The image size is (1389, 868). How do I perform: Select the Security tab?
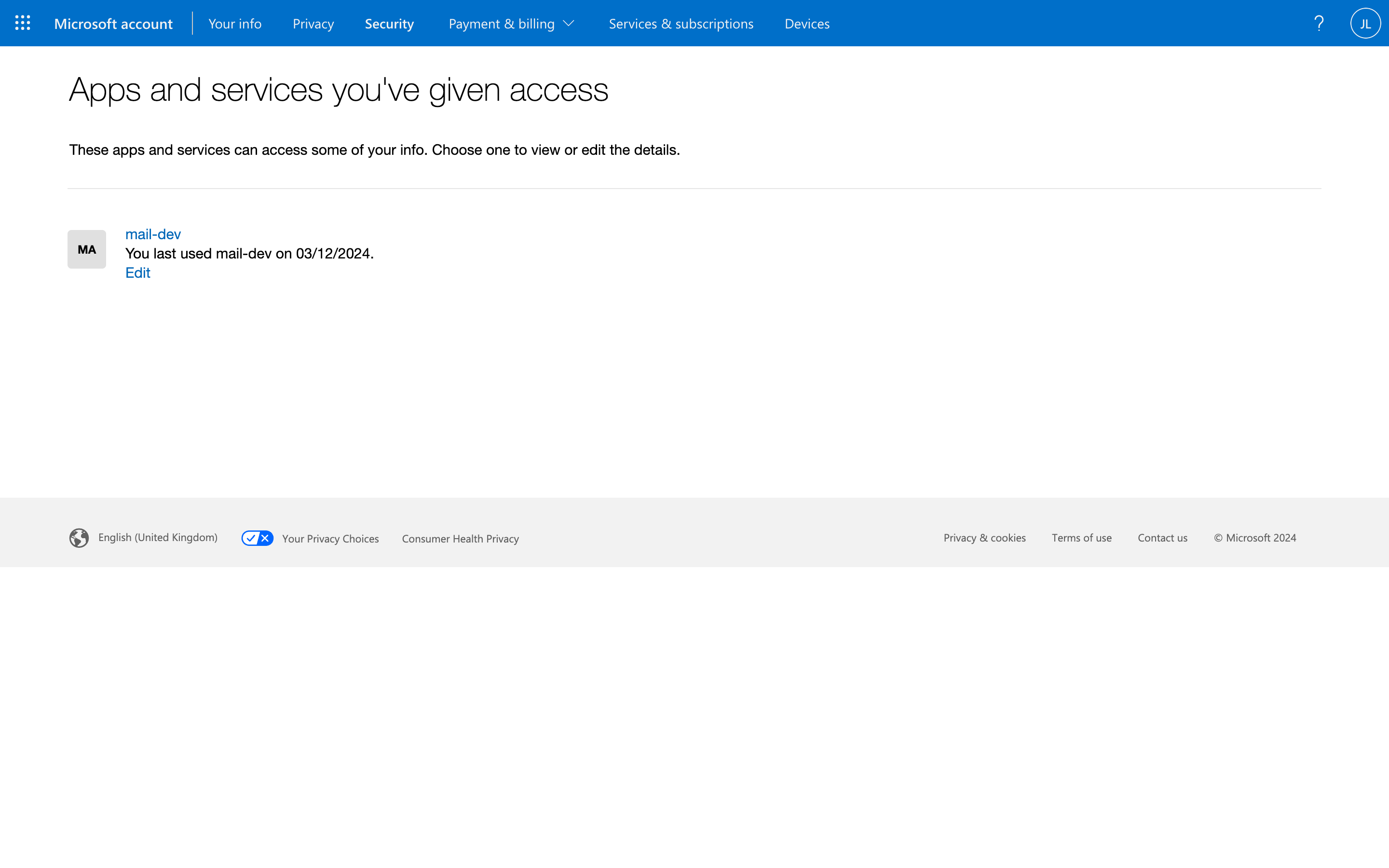pos(389,24)
